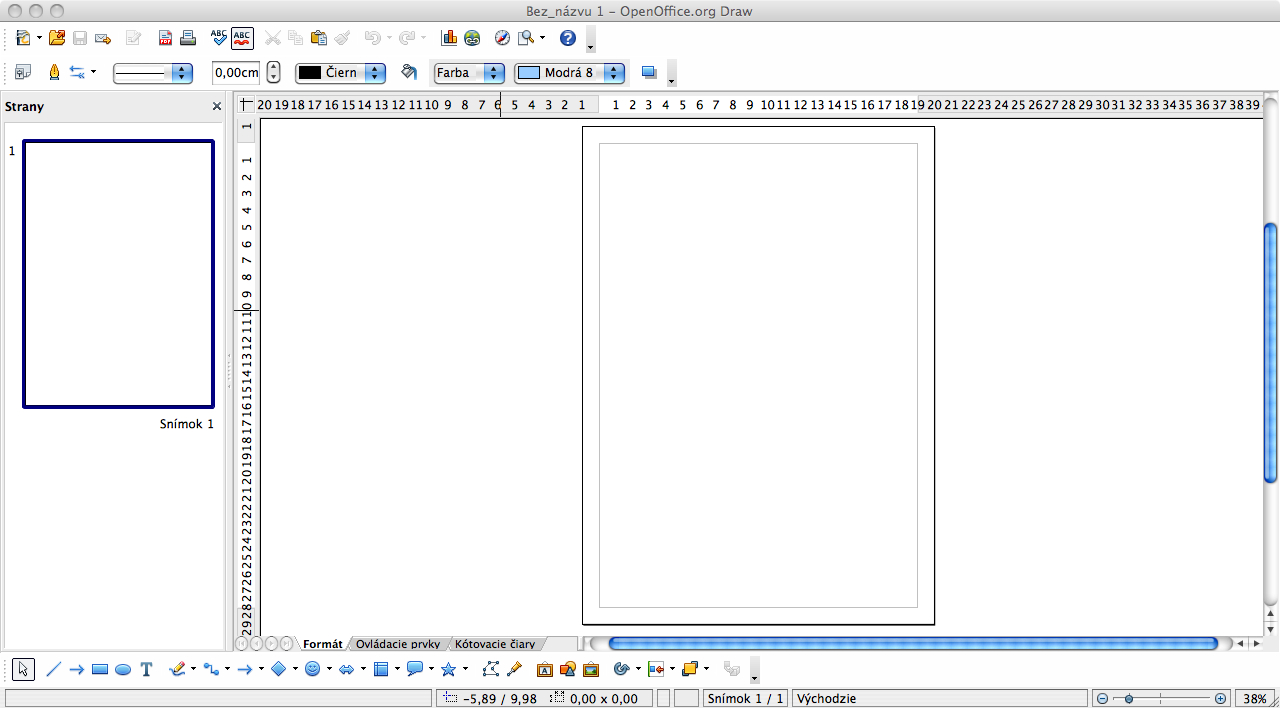Pick the Line drawing tool
The width and height of the screenshot is (1280, 708).
coord(54,669)
